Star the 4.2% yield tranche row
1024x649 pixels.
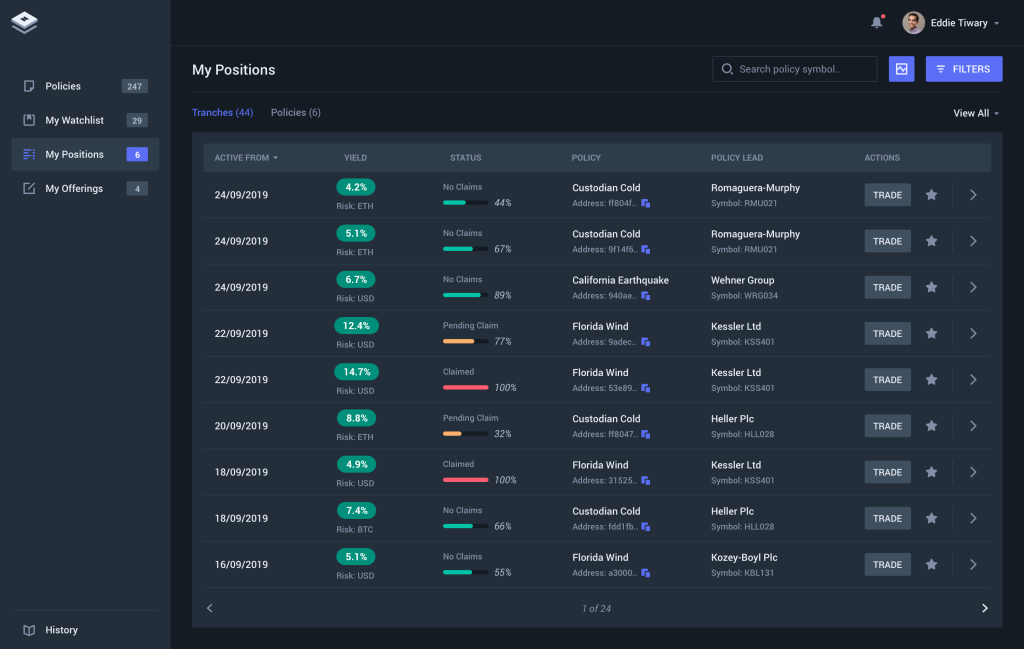(x=931, y=195)
